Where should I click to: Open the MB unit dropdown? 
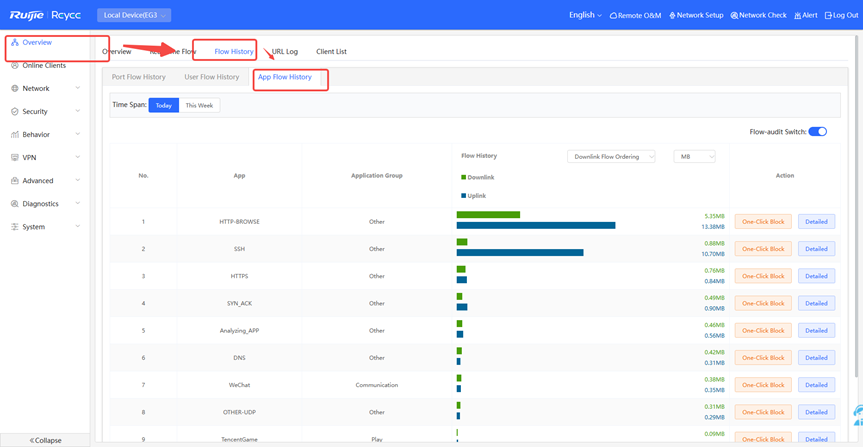tap(694, 157)
